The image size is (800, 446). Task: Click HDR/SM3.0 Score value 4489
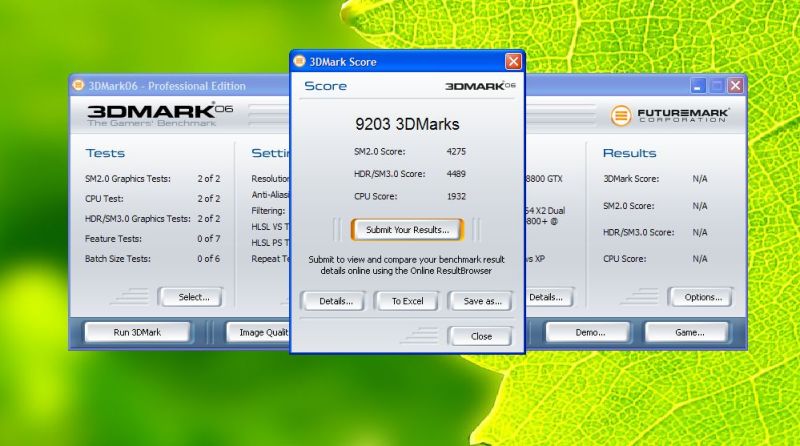tap(456, 174)
